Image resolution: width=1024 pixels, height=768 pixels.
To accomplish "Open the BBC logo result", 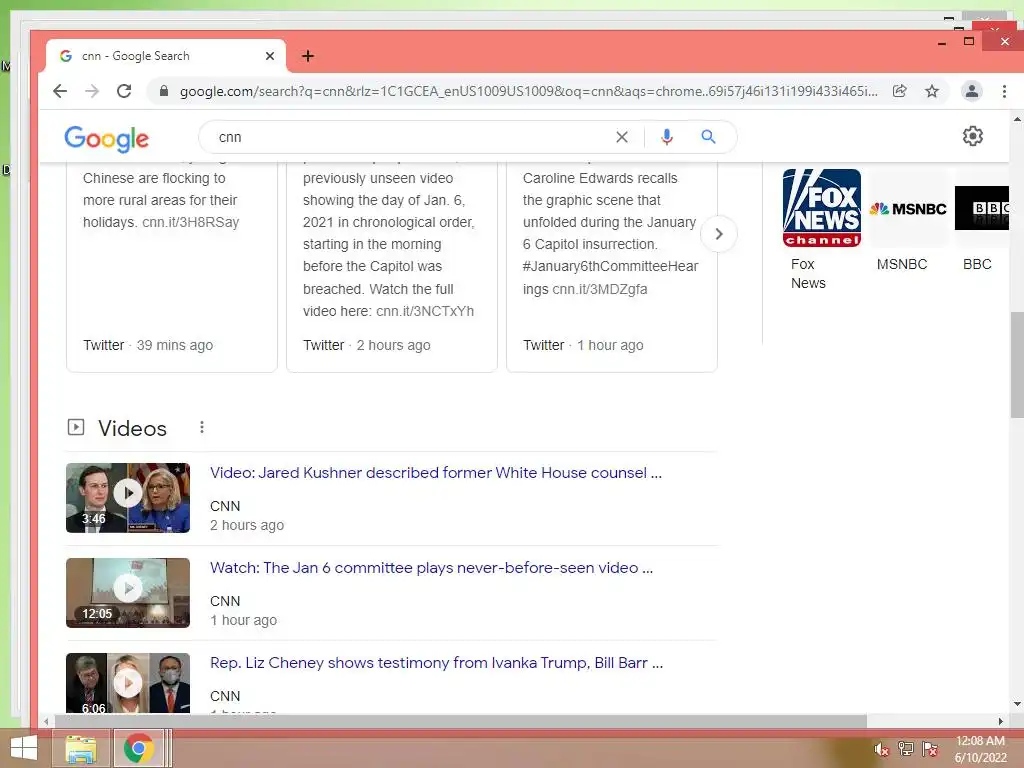I will (982, 208).
